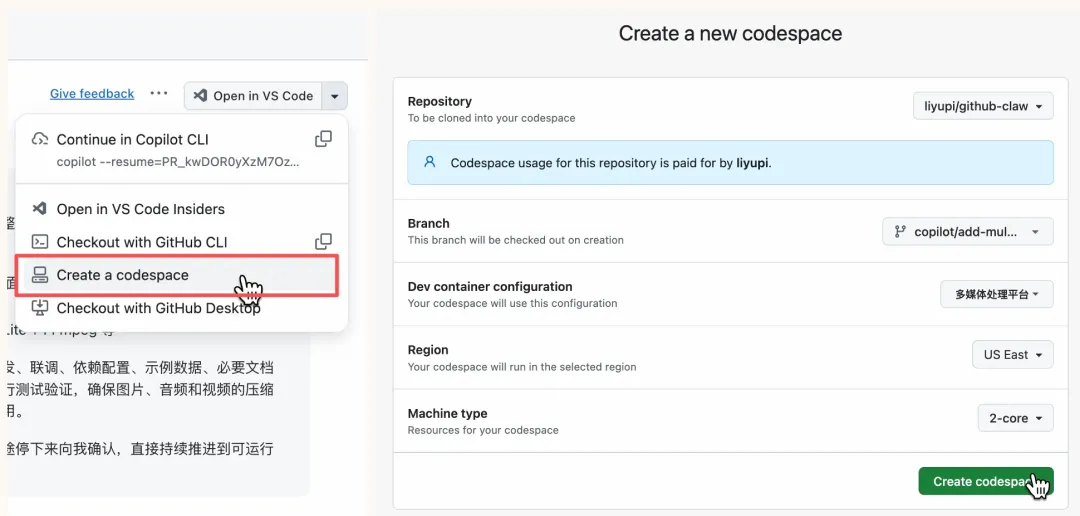Click the Give feedback link
The image size is (1080, 516).
click(x=92, y=94)
